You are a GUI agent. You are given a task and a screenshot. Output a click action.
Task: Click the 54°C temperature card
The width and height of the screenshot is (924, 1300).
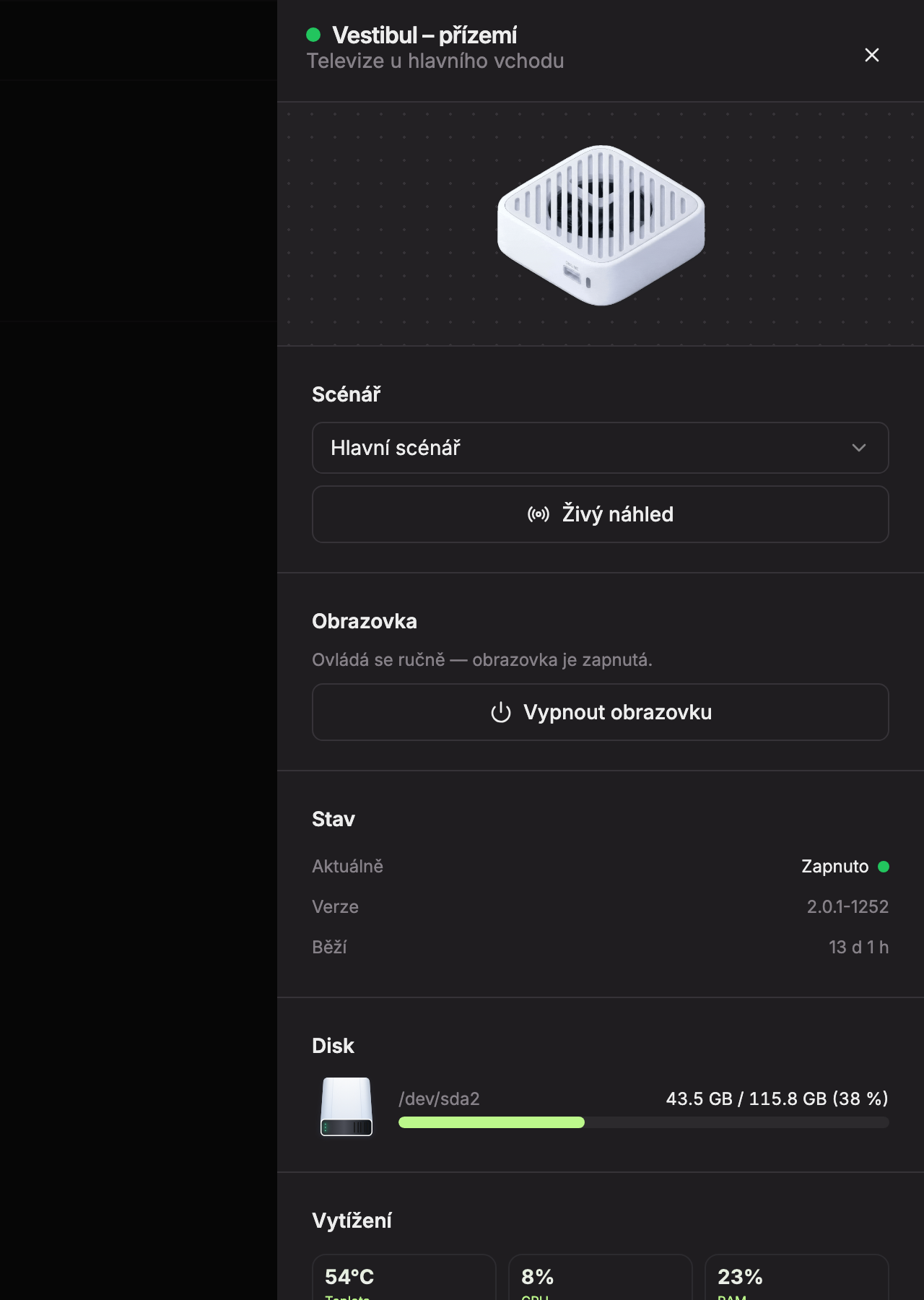[x=404, y=1277]
